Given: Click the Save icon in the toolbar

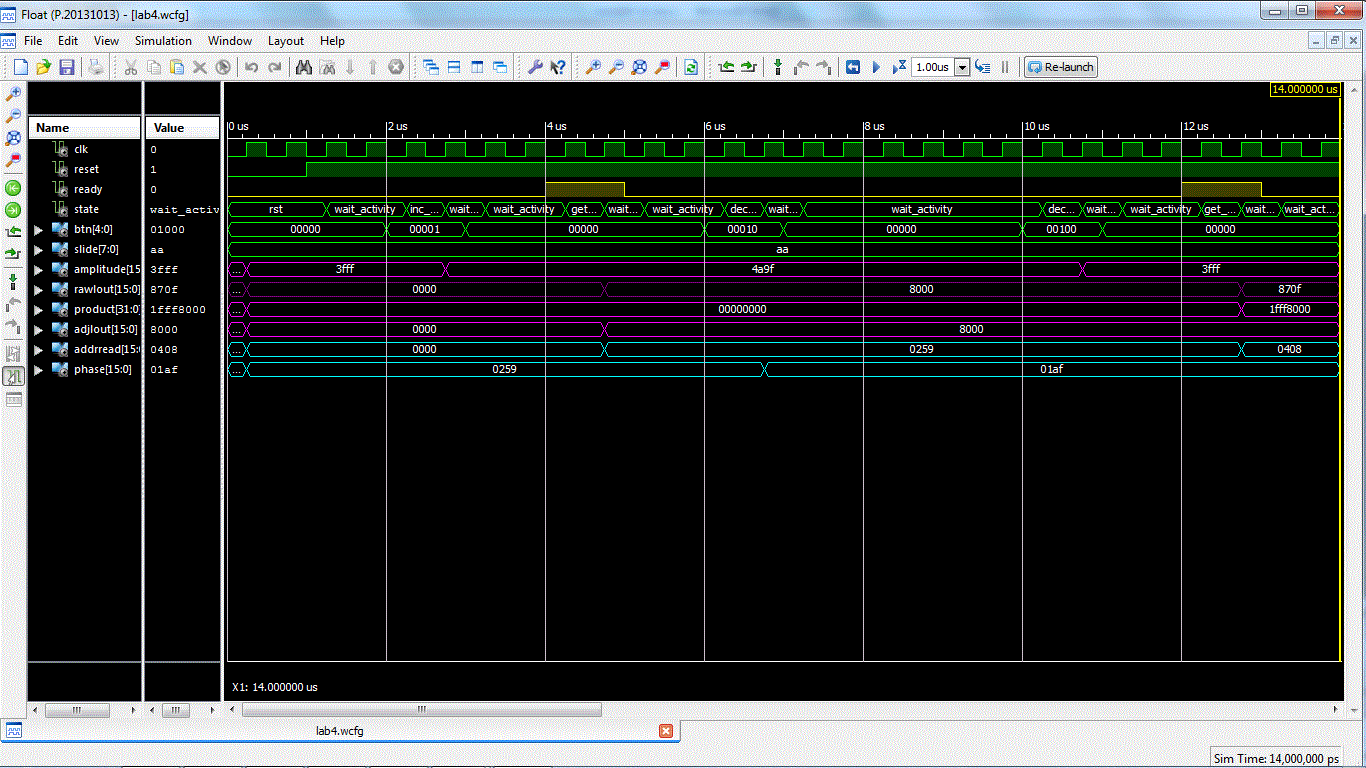Looking at the screenshot, I should coord(67,67).
